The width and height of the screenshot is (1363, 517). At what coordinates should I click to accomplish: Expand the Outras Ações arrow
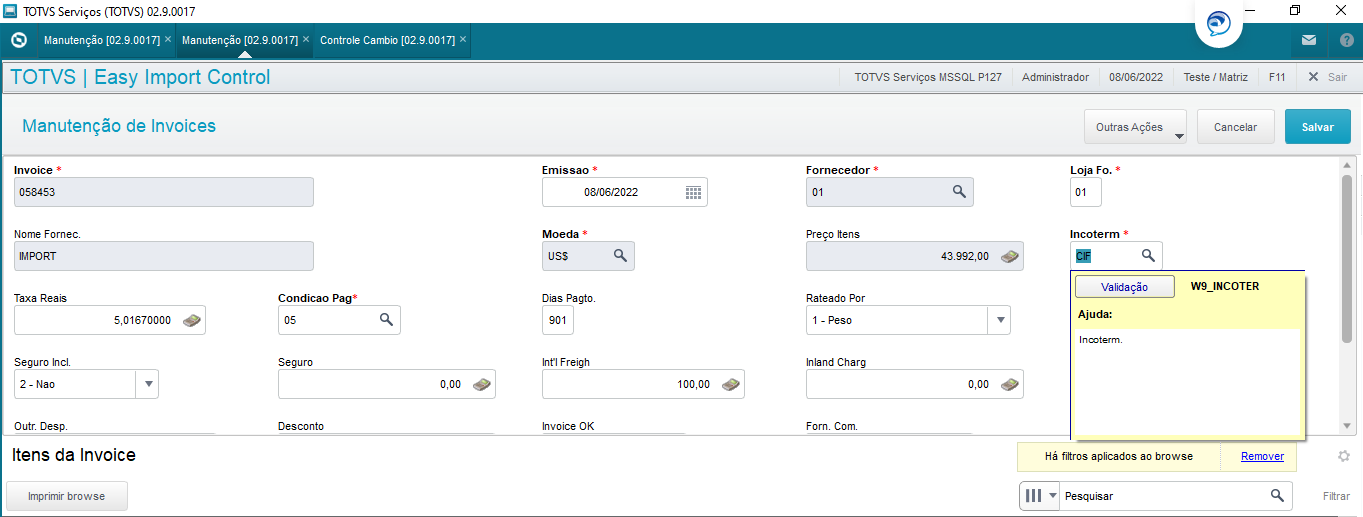click(x=1179, y=135)
